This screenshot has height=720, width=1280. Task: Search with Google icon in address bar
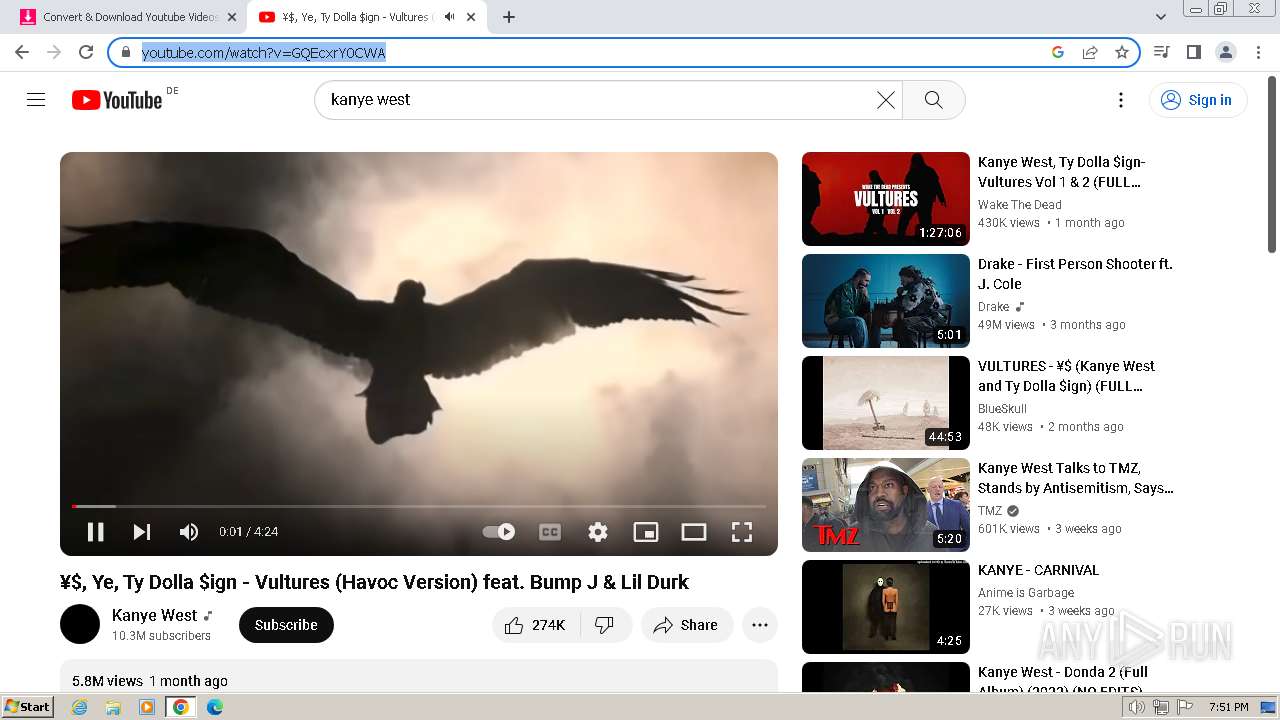[x=1058, y=52]
